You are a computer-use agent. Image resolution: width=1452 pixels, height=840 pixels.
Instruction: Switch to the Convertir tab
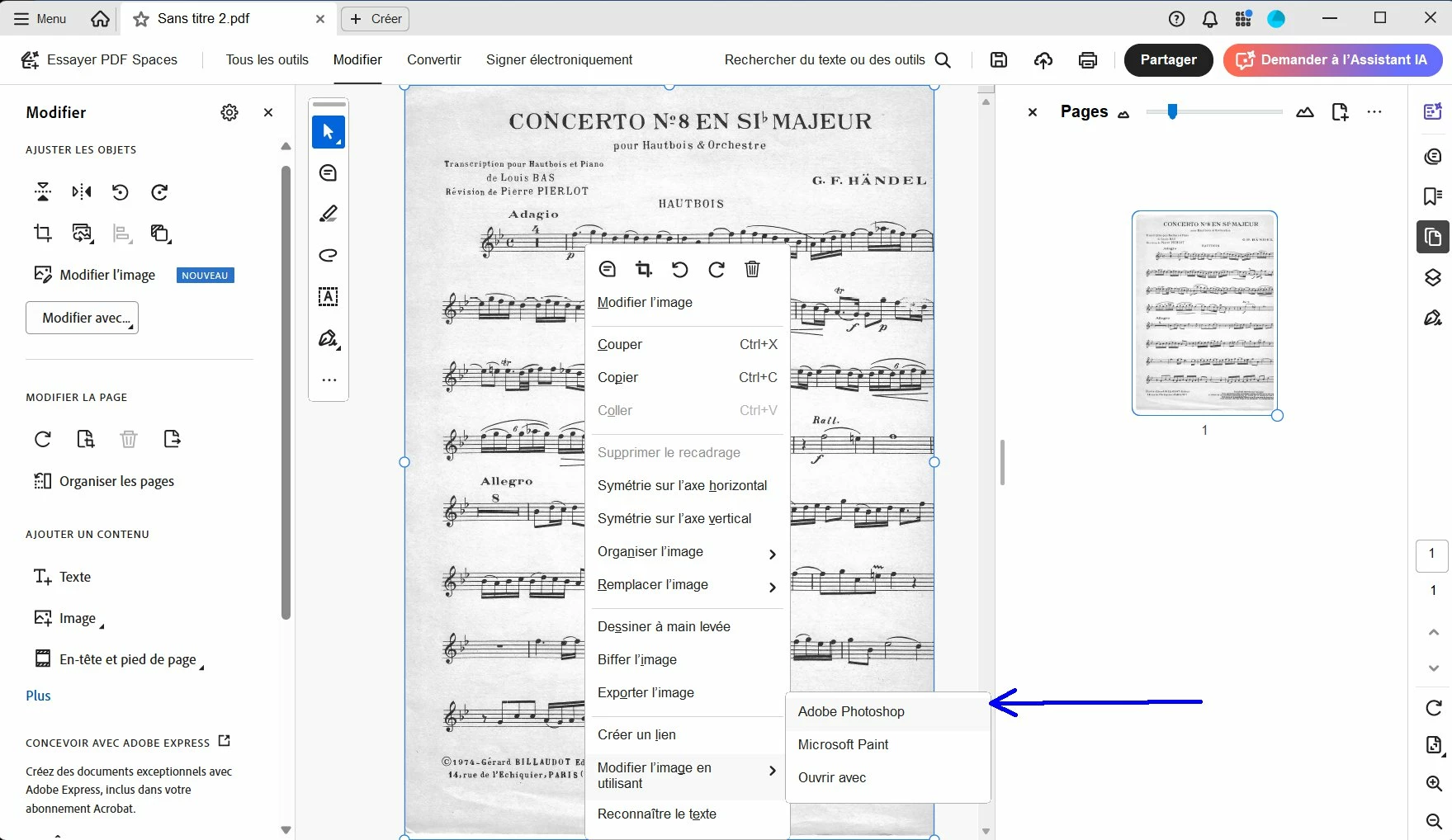click(x=434, y=59)
